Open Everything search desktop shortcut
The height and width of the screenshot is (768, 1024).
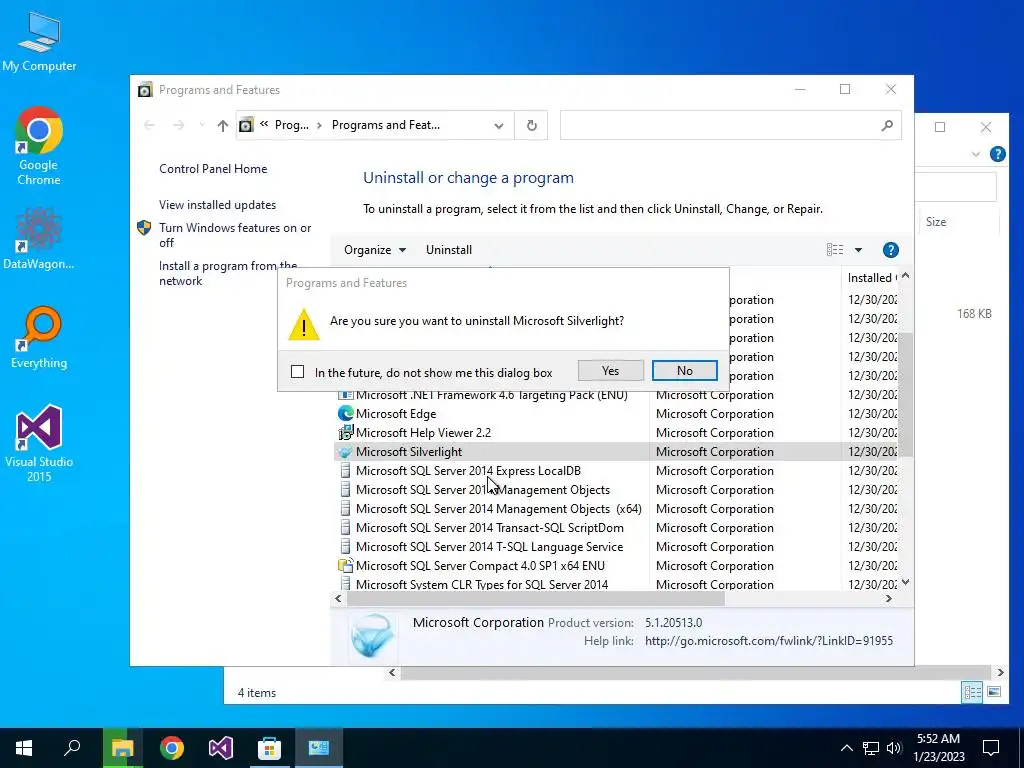(39, 338)
